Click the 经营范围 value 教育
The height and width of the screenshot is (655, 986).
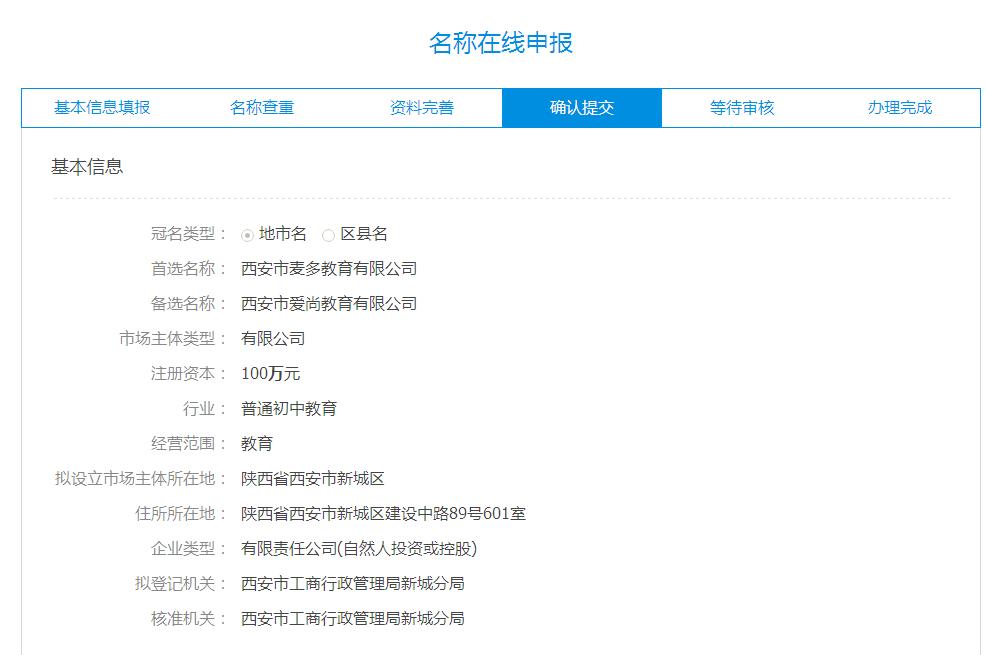click(x=257, y=444)
